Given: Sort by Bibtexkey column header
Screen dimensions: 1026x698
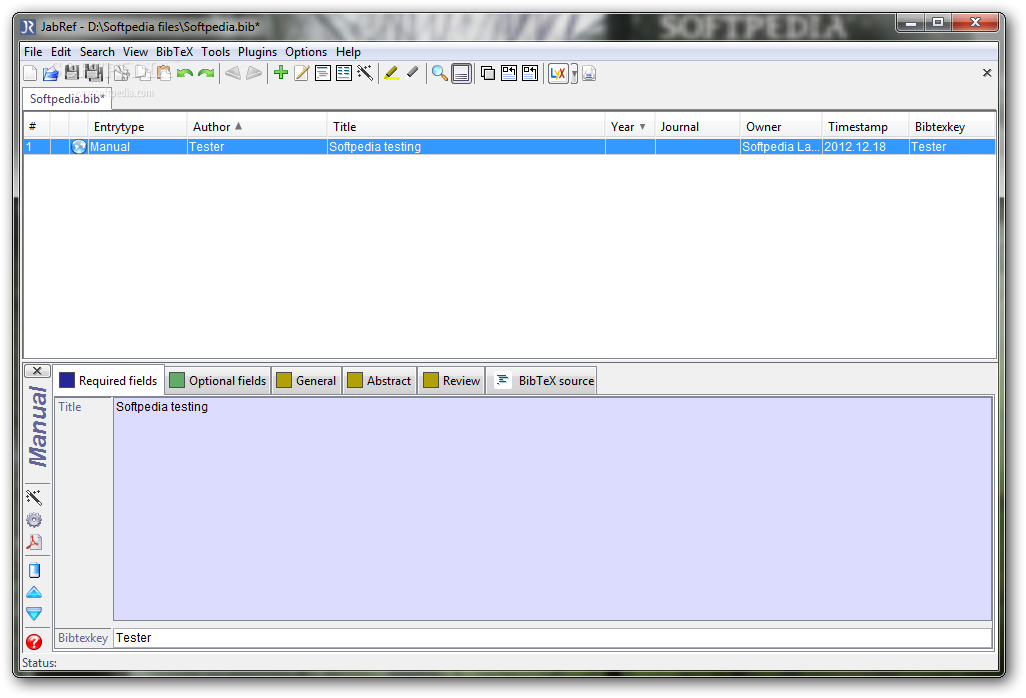Looking at the screenshot, I should [951, 126].
